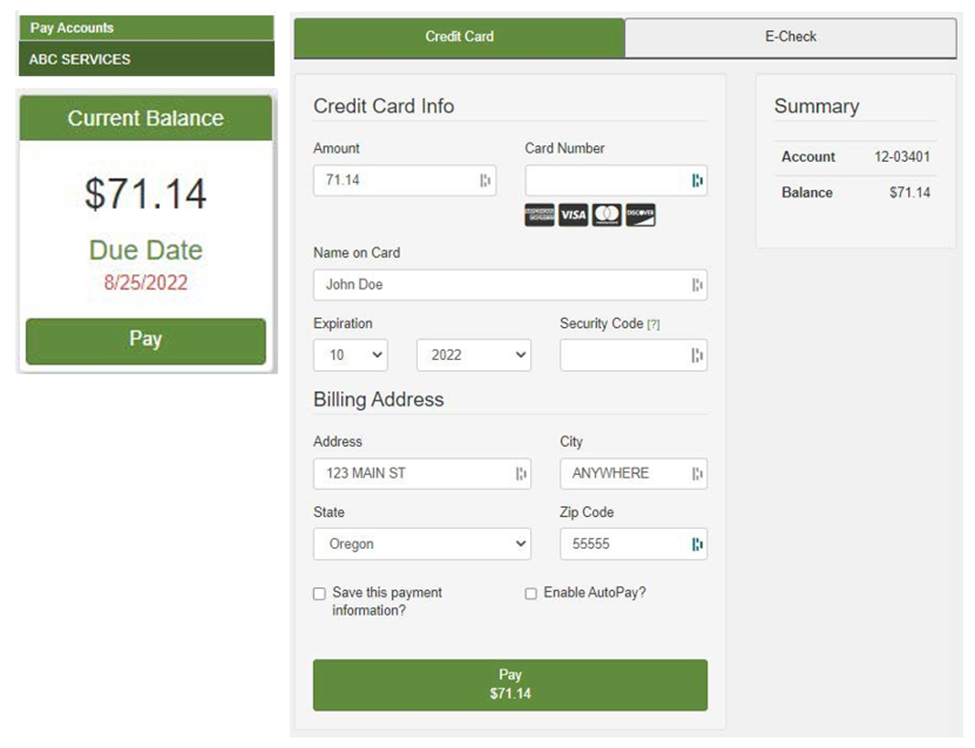Viewport: 975px width, 748px height.
Task: Select ABC SERVICES in Pay Accounts
Action: [146, 59]
